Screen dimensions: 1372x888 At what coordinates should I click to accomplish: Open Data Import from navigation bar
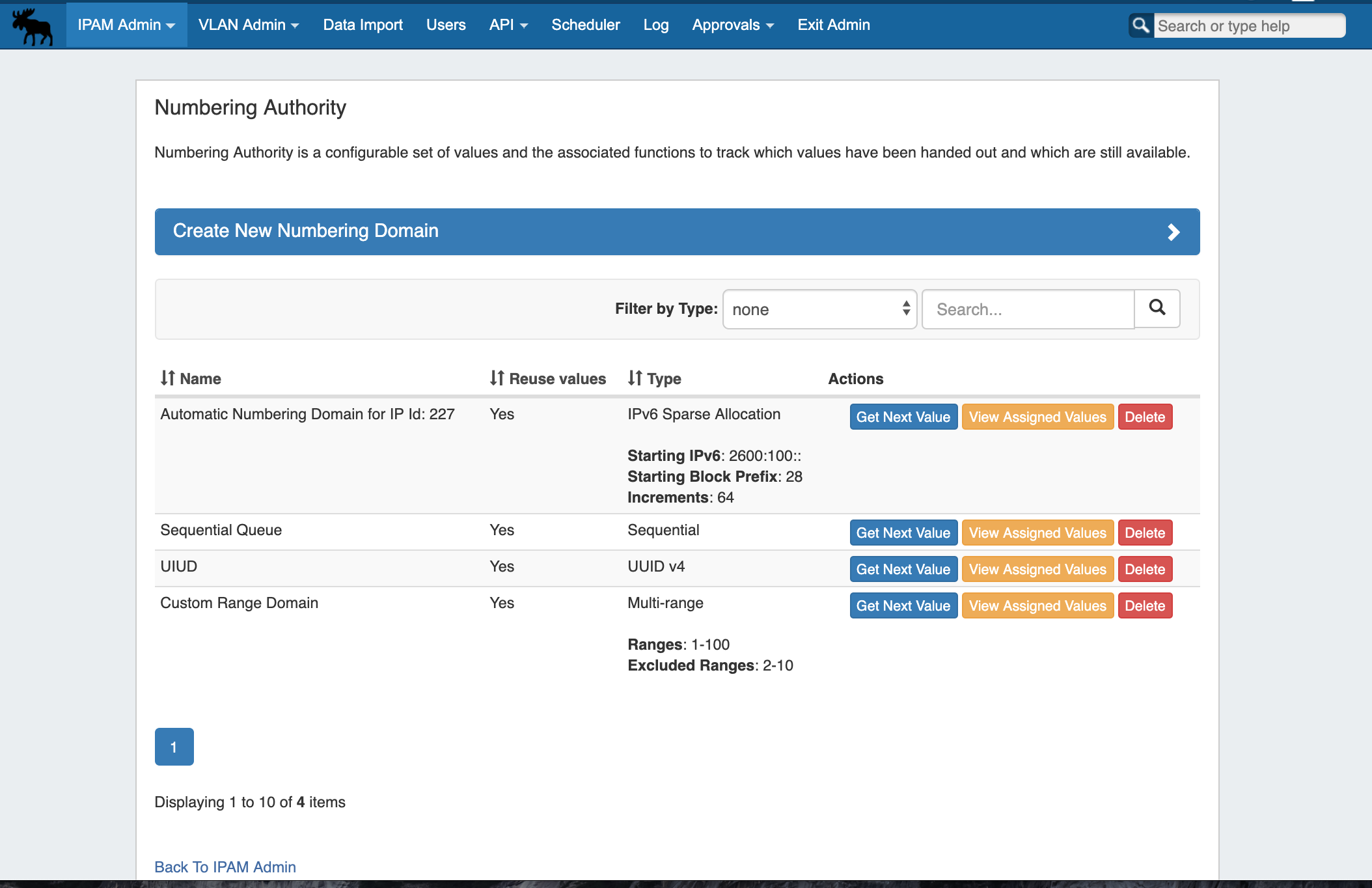pyautogui.click(x=363, y=25)
